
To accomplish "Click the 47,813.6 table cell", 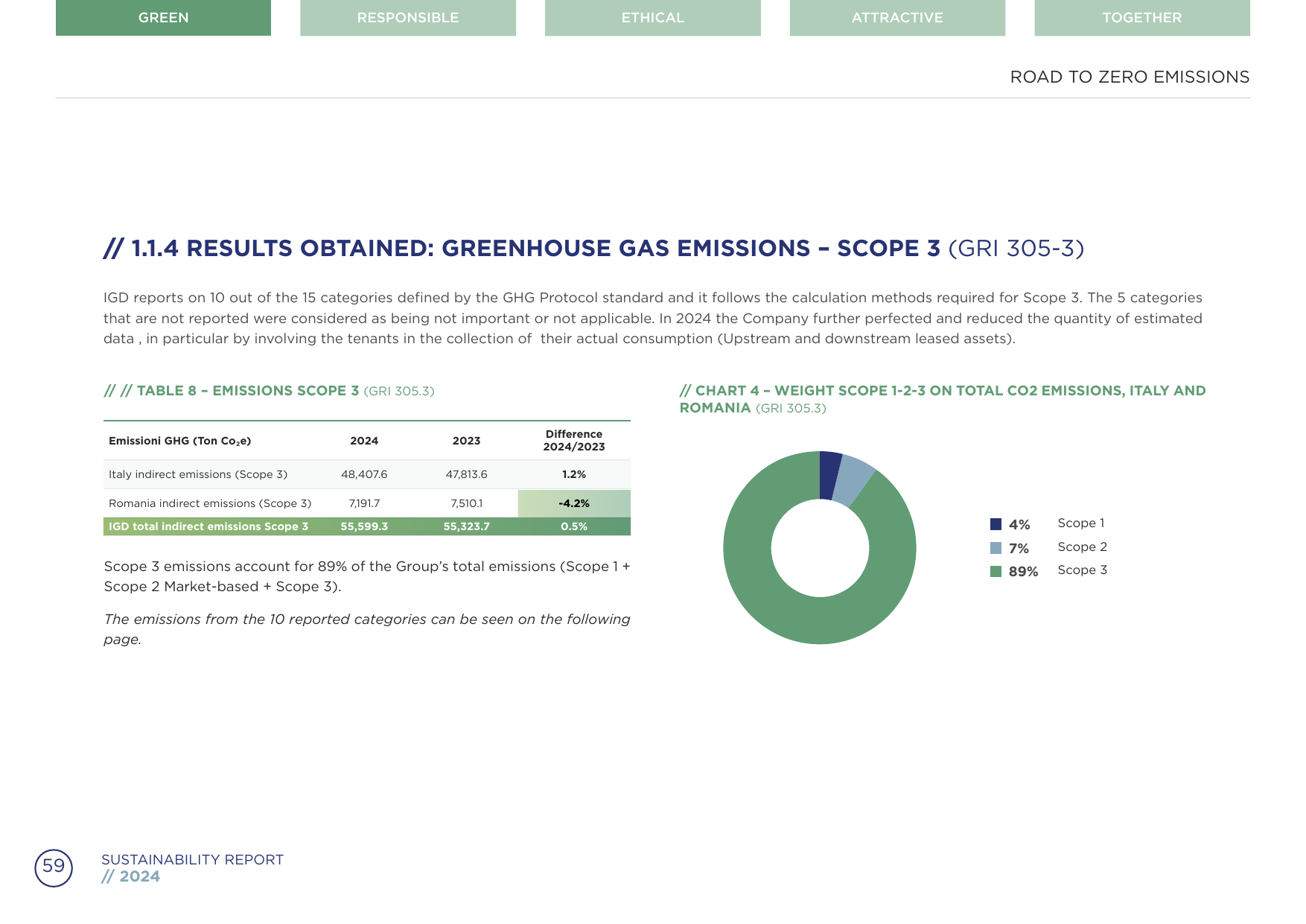I will tap(466, 474).
